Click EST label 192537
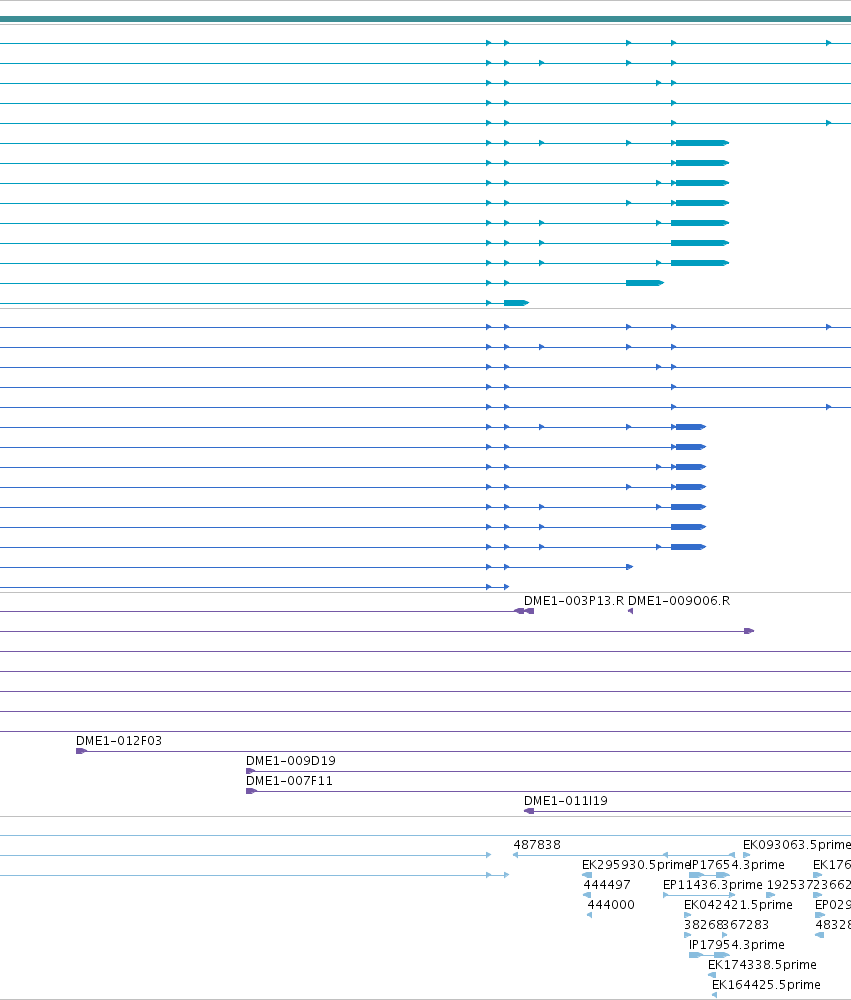The height and width of the screenshot is (1000, 851). pos(790,885)
